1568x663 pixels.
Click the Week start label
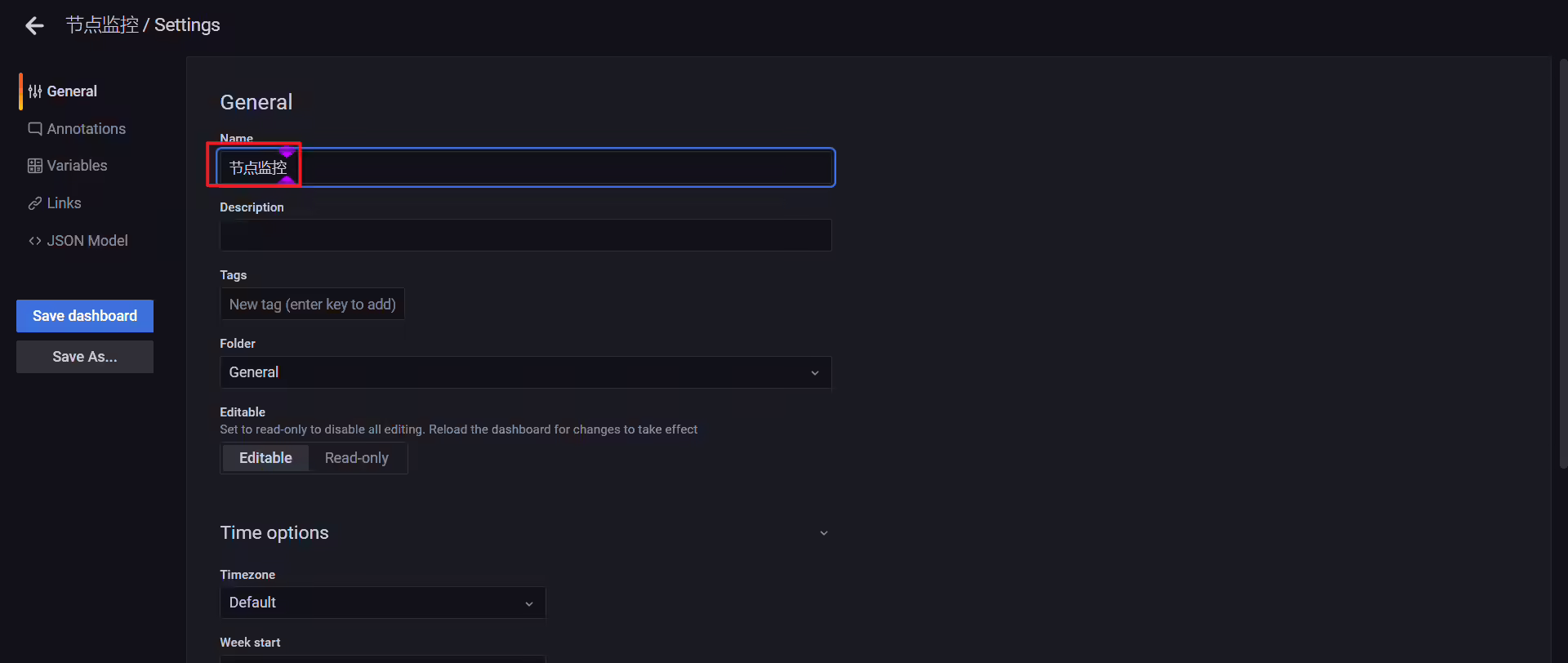pyautogui.click(x=250, y=643)
